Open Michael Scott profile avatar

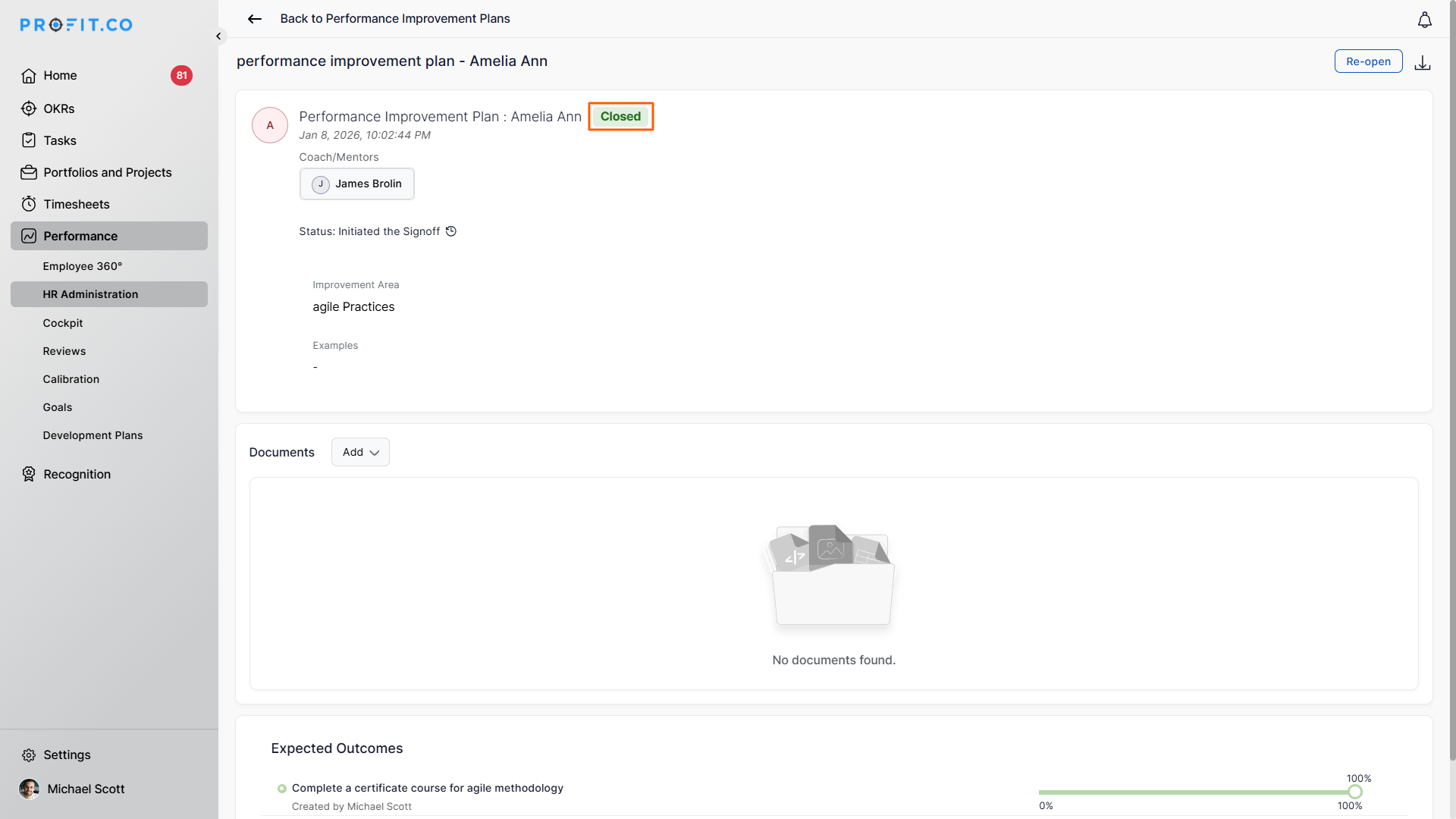click(29, 789)
